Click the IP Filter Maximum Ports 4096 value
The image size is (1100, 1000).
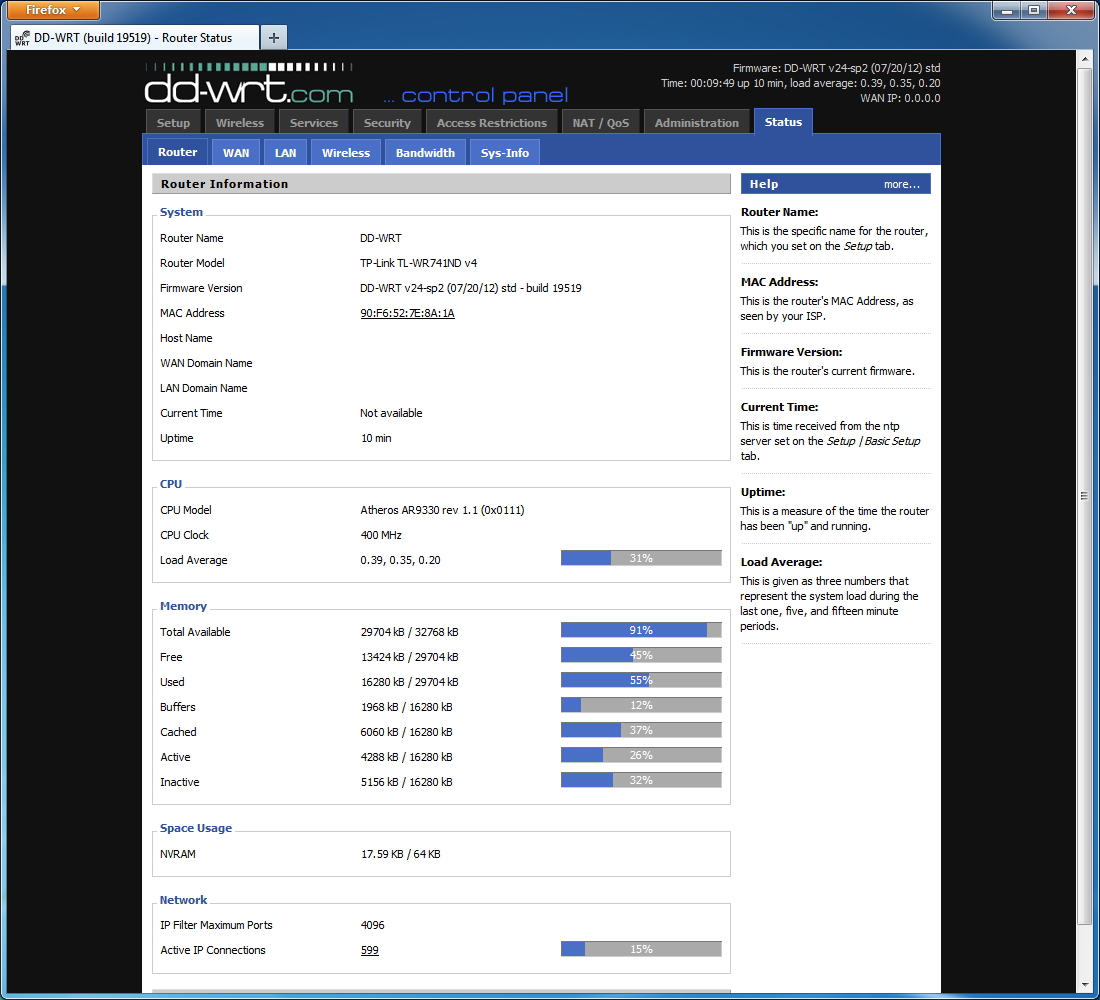[x=373, y=926]
